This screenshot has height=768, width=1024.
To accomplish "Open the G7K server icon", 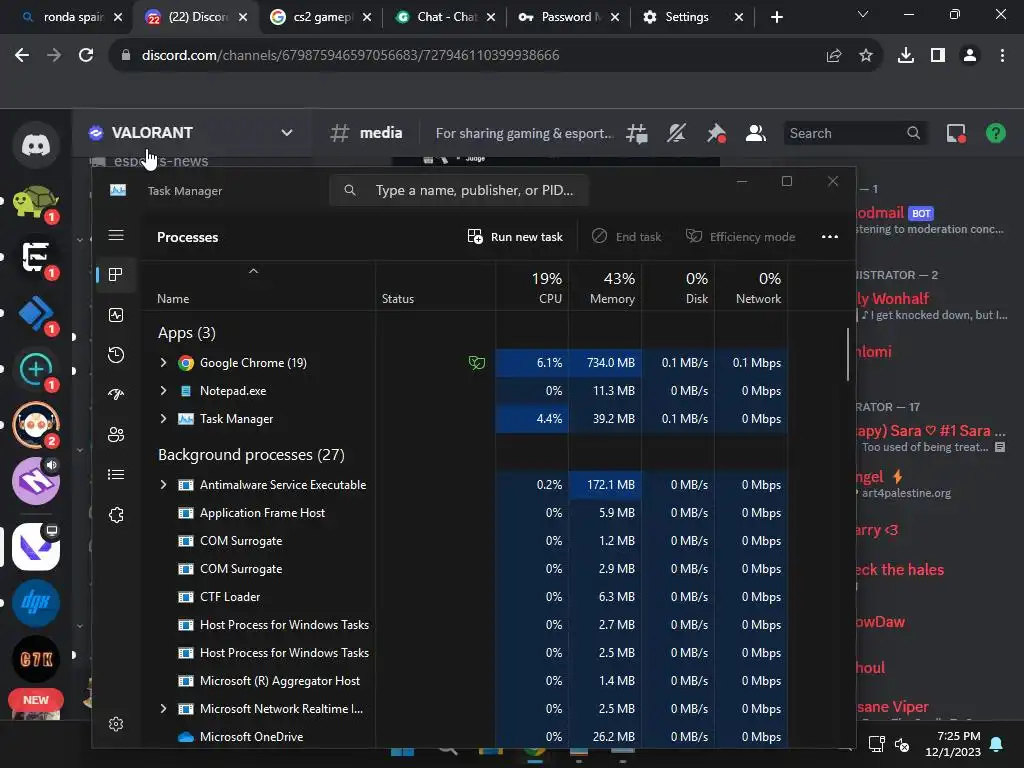I will tap(36, 659).
